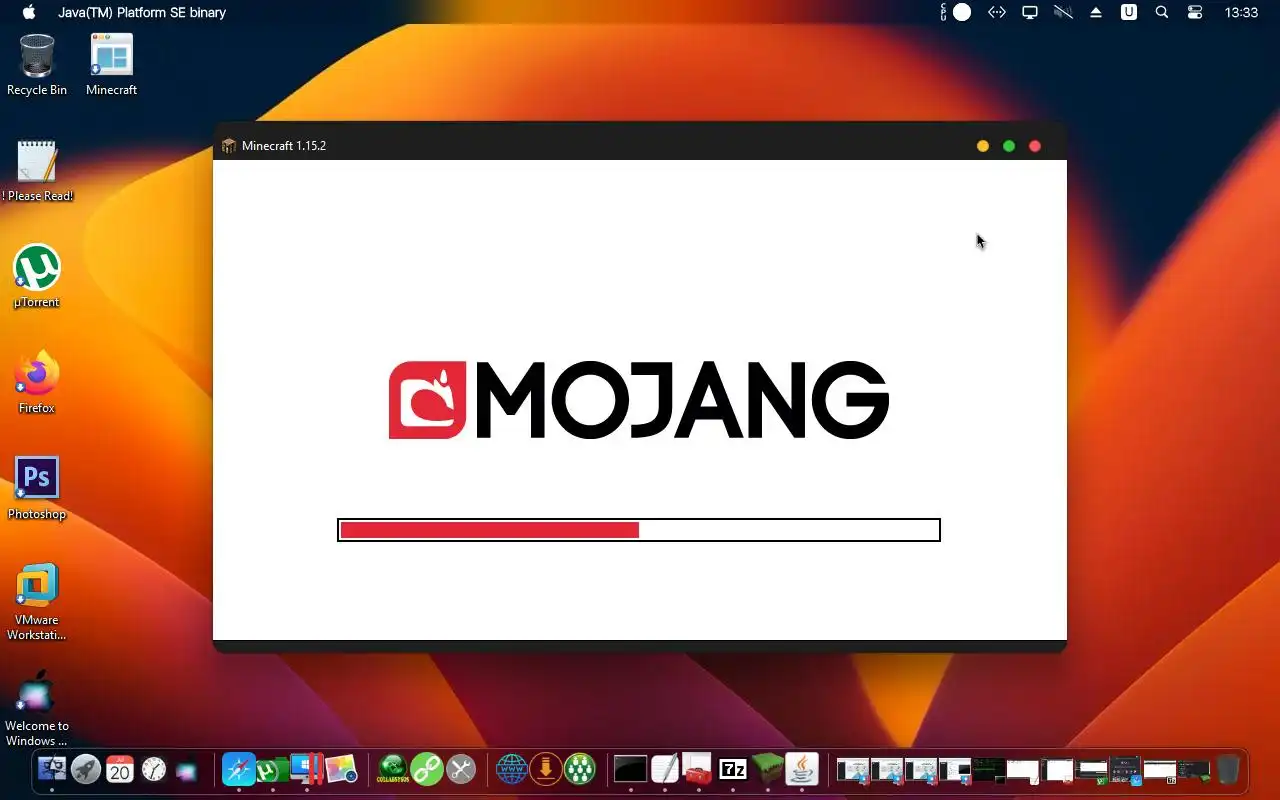1280x800 pixels.
Task: Open the blurred purple app icon in the dock
Action: click(x=188, y=771)
